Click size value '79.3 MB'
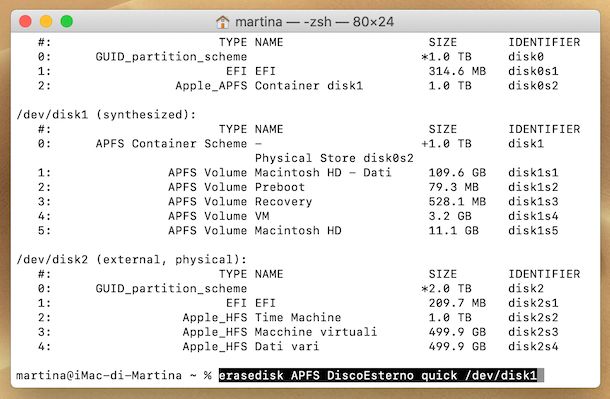 (x=454, y=187)
